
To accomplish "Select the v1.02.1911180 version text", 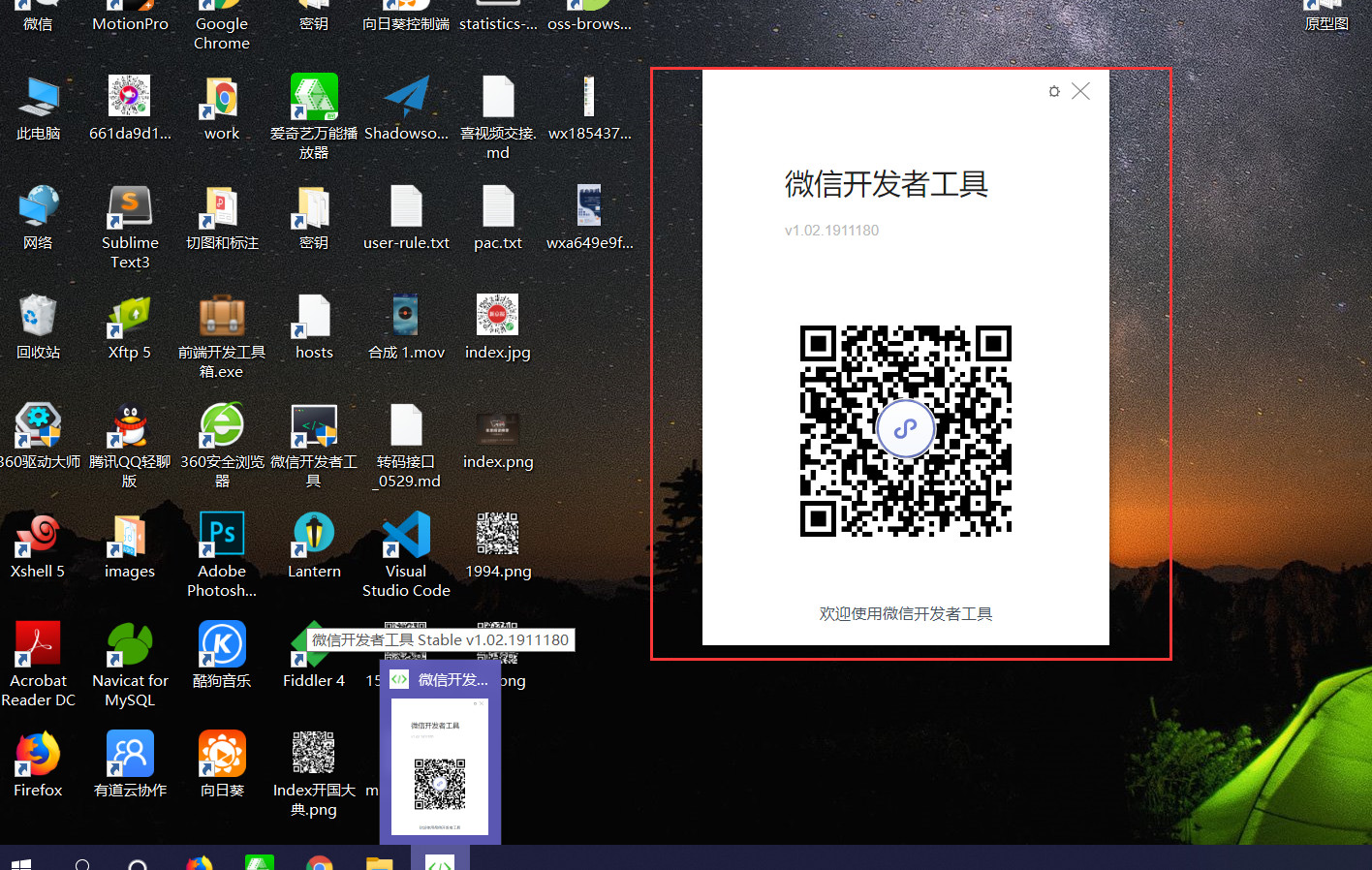I will [831, 231].
